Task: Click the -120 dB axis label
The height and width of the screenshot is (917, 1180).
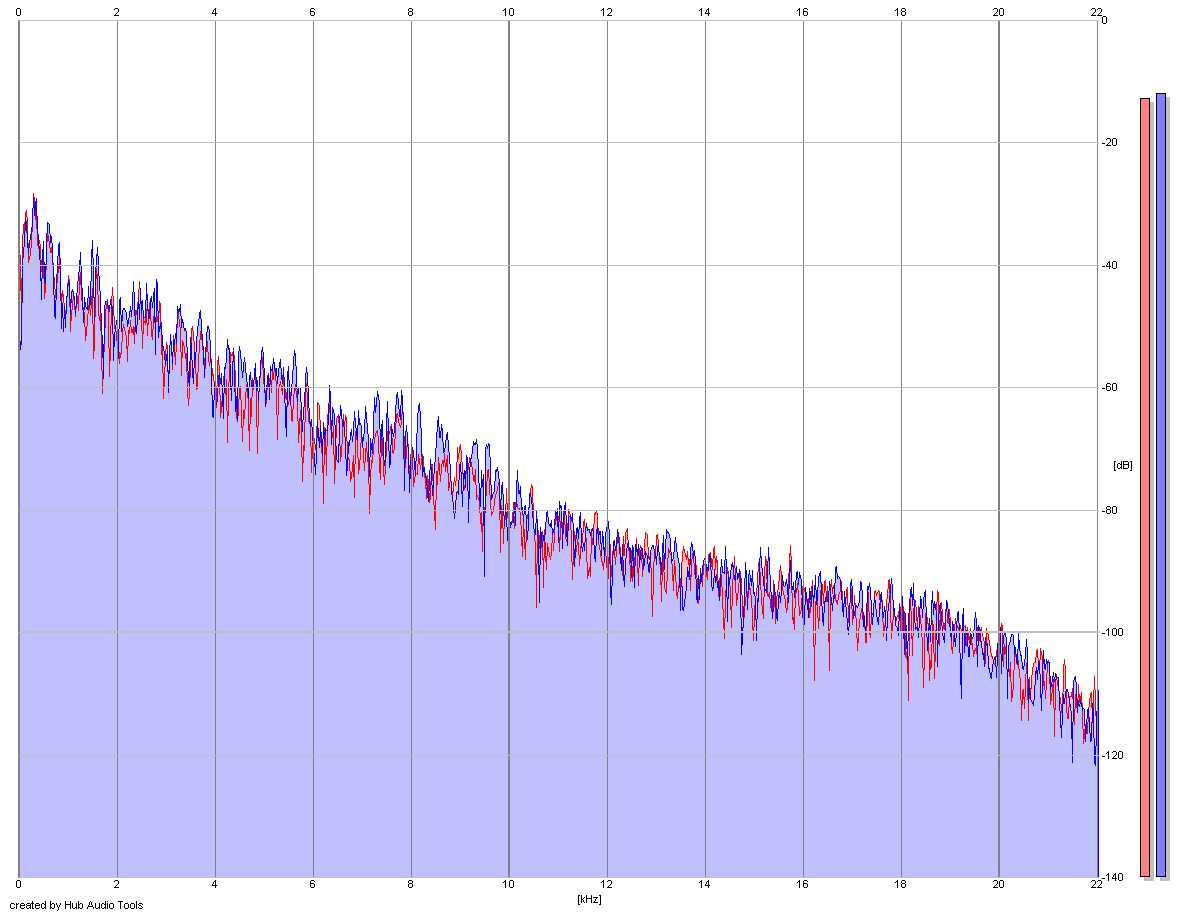Action: coord(1112,755)
